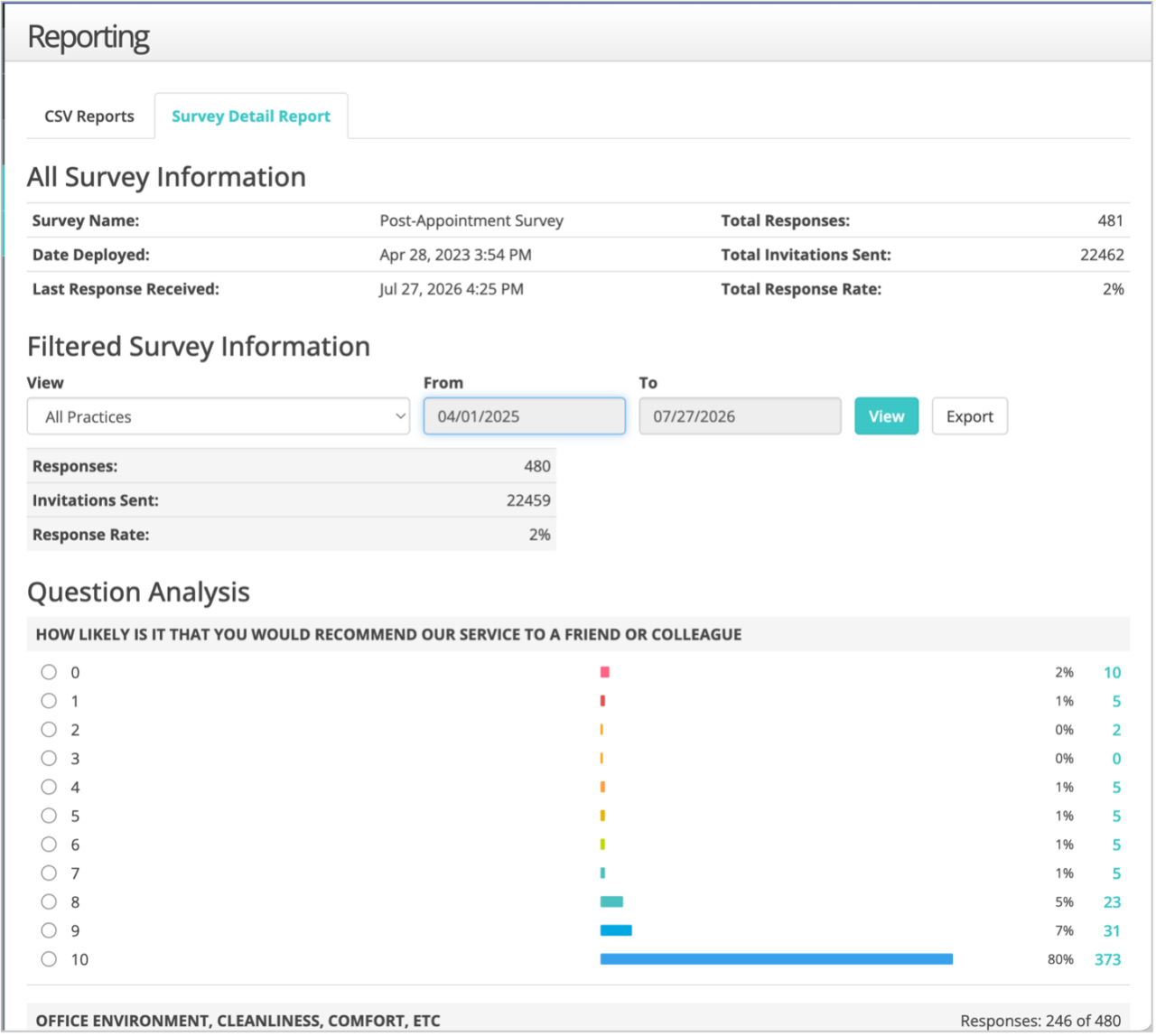Open the 10 responses count for rating 0
Viewport: 1156px width, 1036px height.
pyautogui.click(x=1112, y=672)
